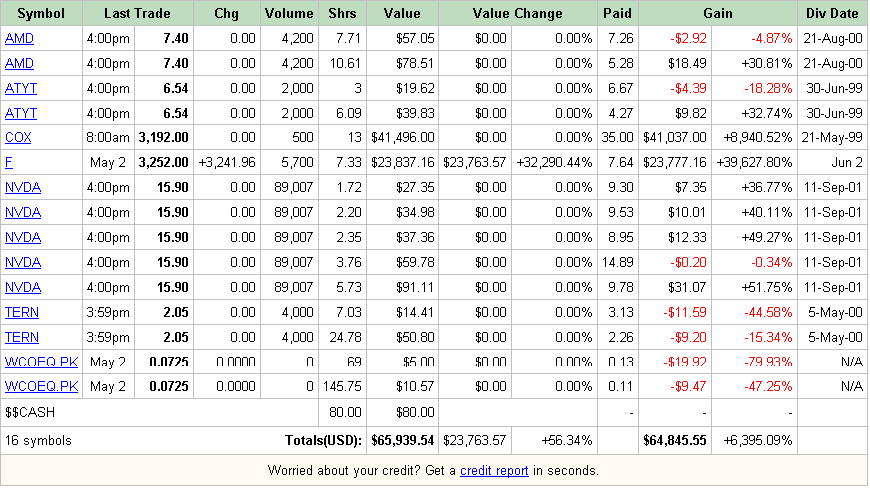Click the Last Trade column header
Image resolution: width=870 pixels, height=488 pixels.
click(x=138, y=13)
